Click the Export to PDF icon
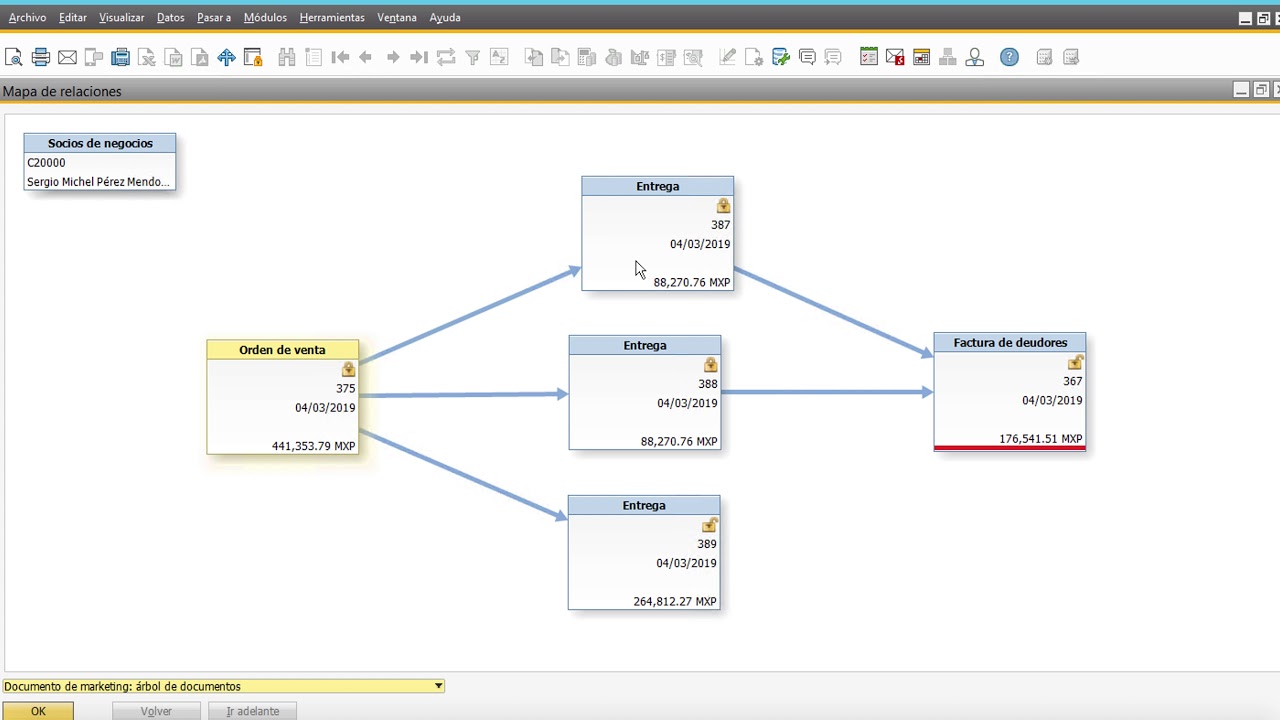Viewport: 1280px width, 720px height. click(x=200, y=57)
